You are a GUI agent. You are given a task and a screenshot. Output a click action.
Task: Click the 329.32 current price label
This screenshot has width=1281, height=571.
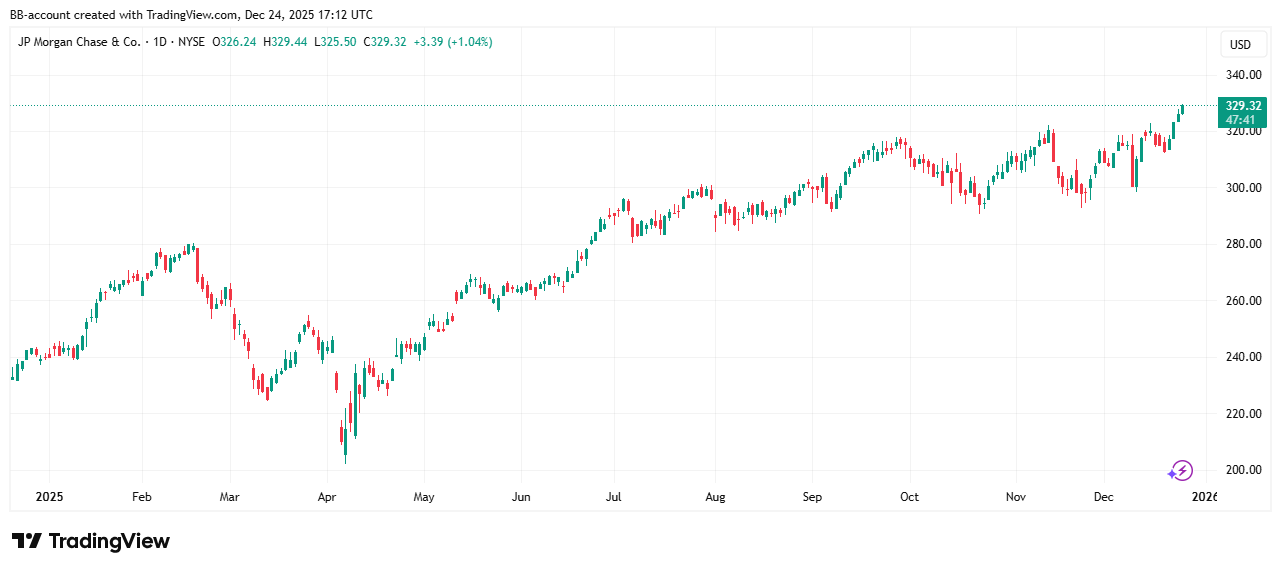(1241, 106)
